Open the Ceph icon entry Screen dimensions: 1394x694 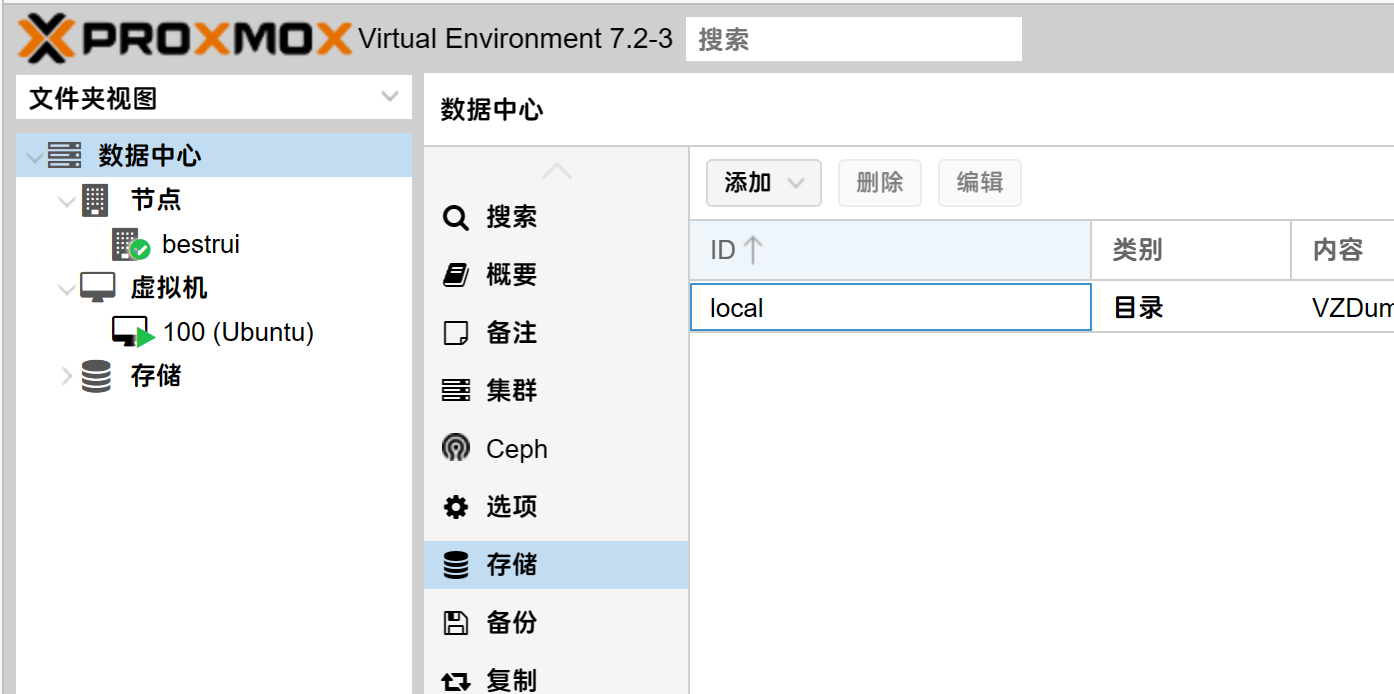tap(456, 448)
